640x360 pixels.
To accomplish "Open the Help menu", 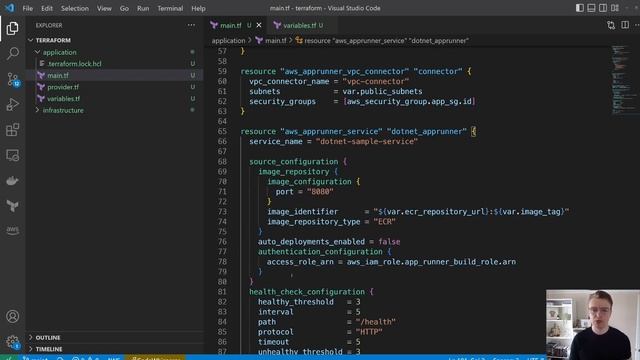I will pos(198,8).
